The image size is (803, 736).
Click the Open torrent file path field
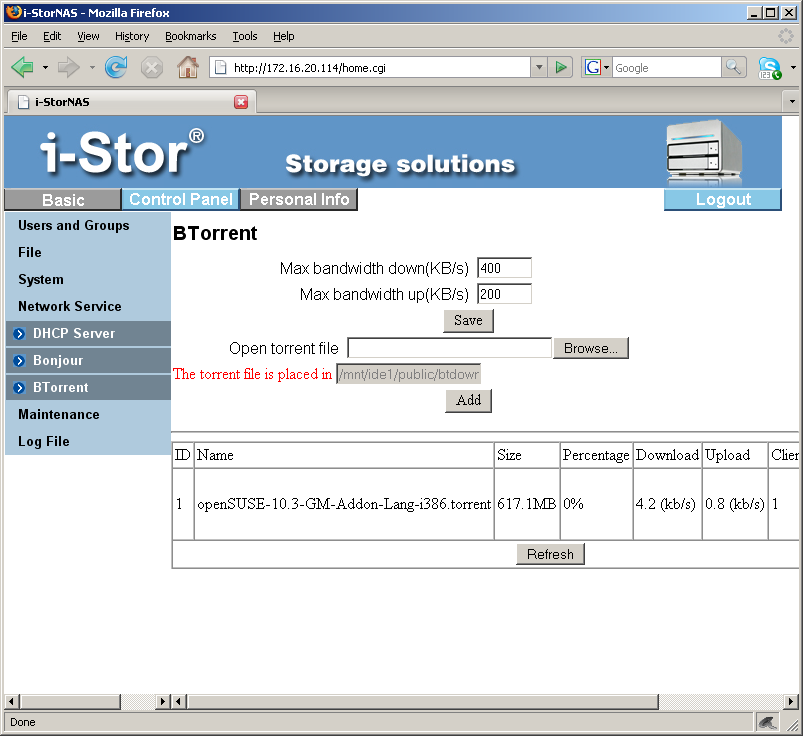(450, 348)
